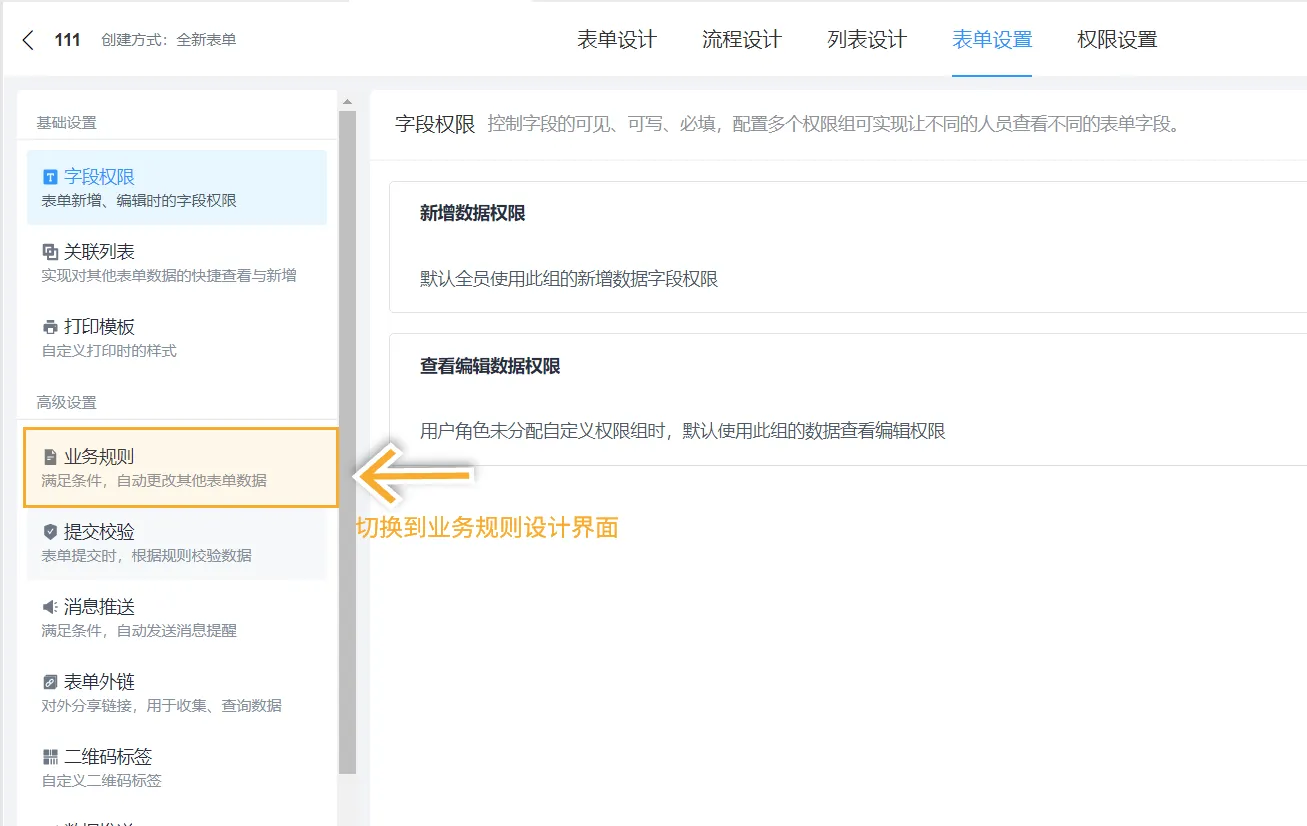Screen dimensions: 1307x826
Task: Click the 关联列表 icon in sidebar
Action: 50,252
